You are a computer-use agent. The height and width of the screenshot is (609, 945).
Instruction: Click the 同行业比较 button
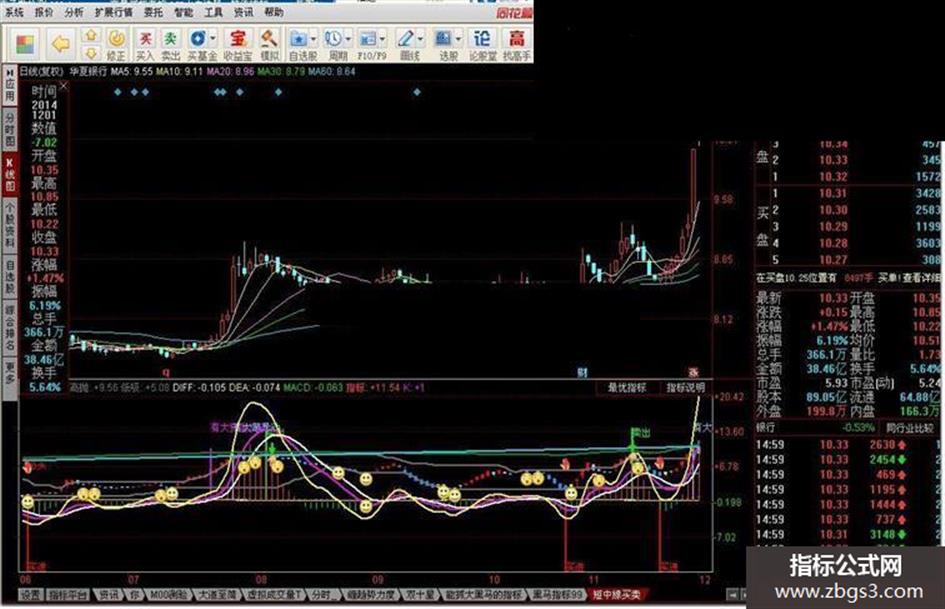point(910,428)
